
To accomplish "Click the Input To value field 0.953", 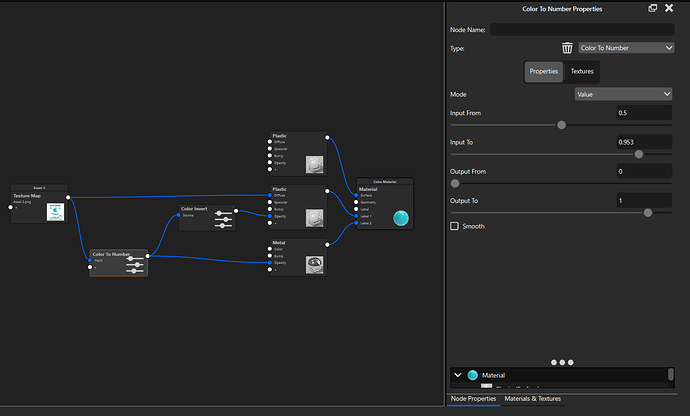I will coord(644,142).
